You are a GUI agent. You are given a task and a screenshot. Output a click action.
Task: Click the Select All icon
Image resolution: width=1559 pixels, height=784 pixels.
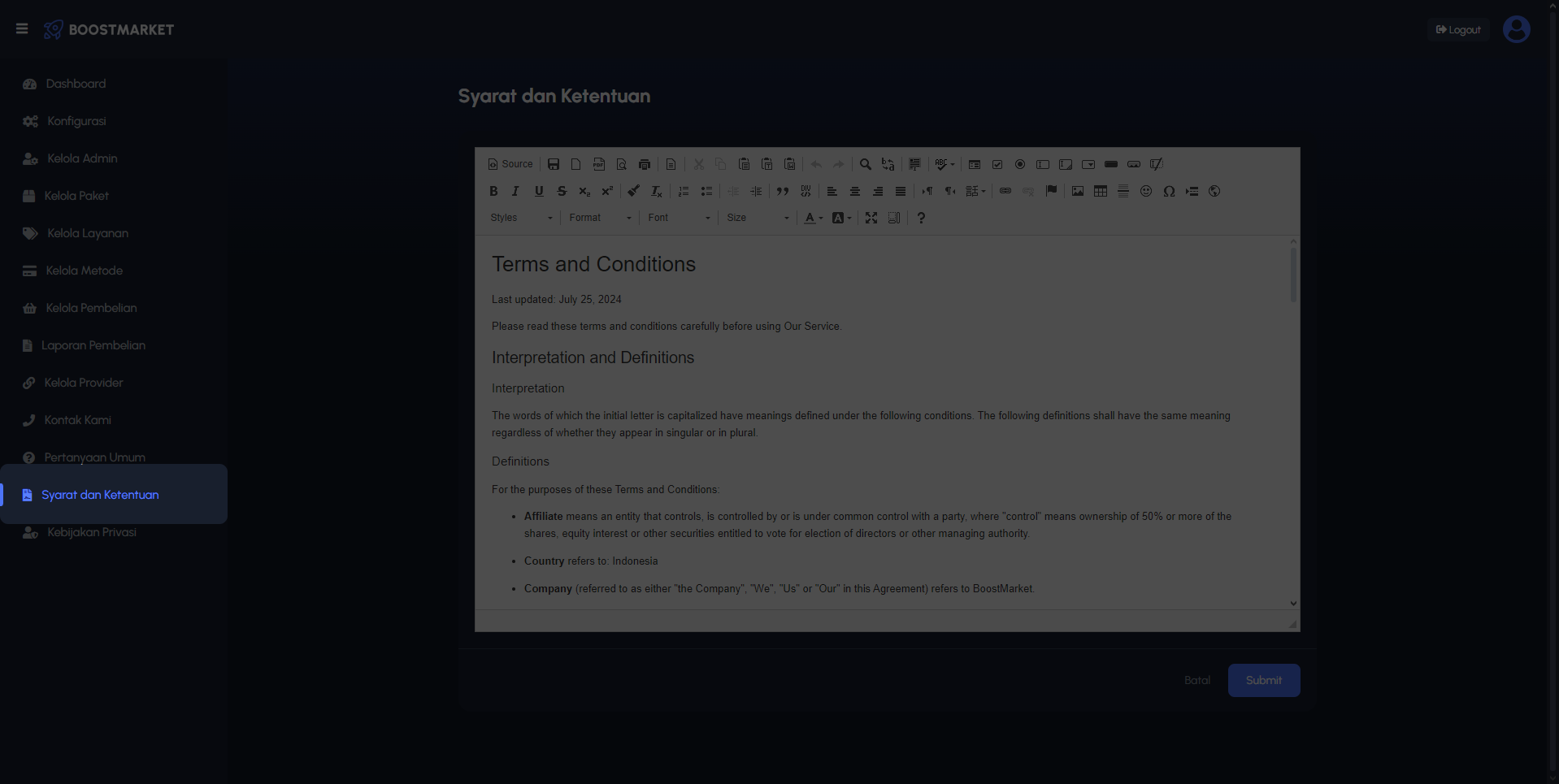pos(914,164)
